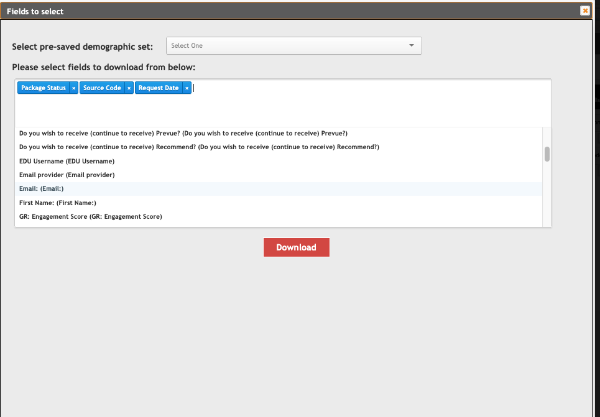Select the Package Status tag label
This screenshot has width=600, height=417.
click(x=43, y=88)
